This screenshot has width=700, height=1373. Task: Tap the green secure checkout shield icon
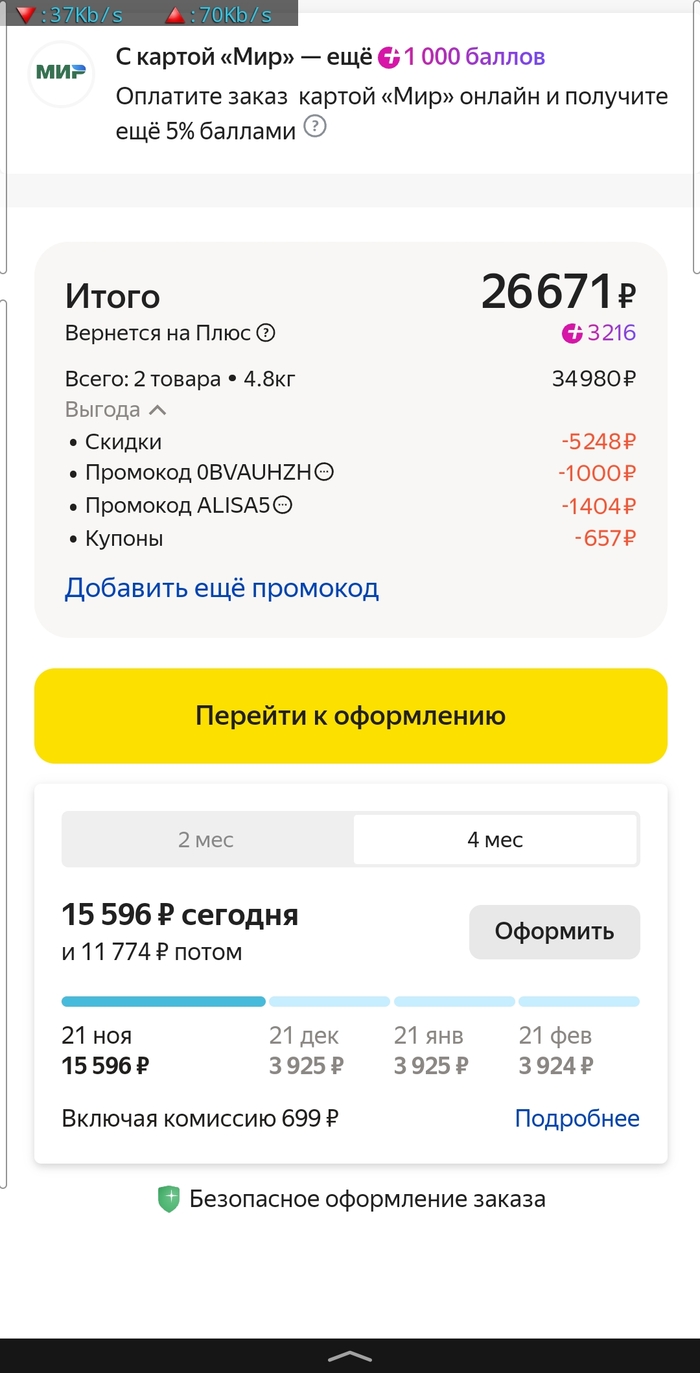pyautogui.click(x=169, y=1199)
